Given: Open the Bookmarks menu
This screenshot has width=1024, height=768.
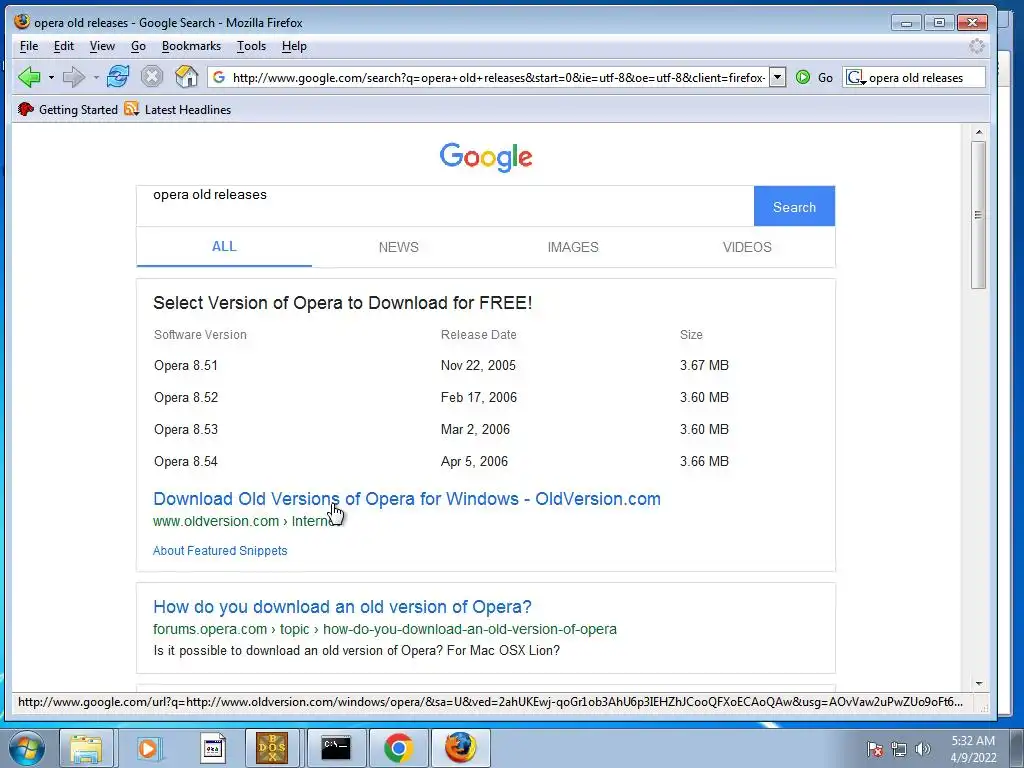Looking at the screenshot, I should [191, 46].
